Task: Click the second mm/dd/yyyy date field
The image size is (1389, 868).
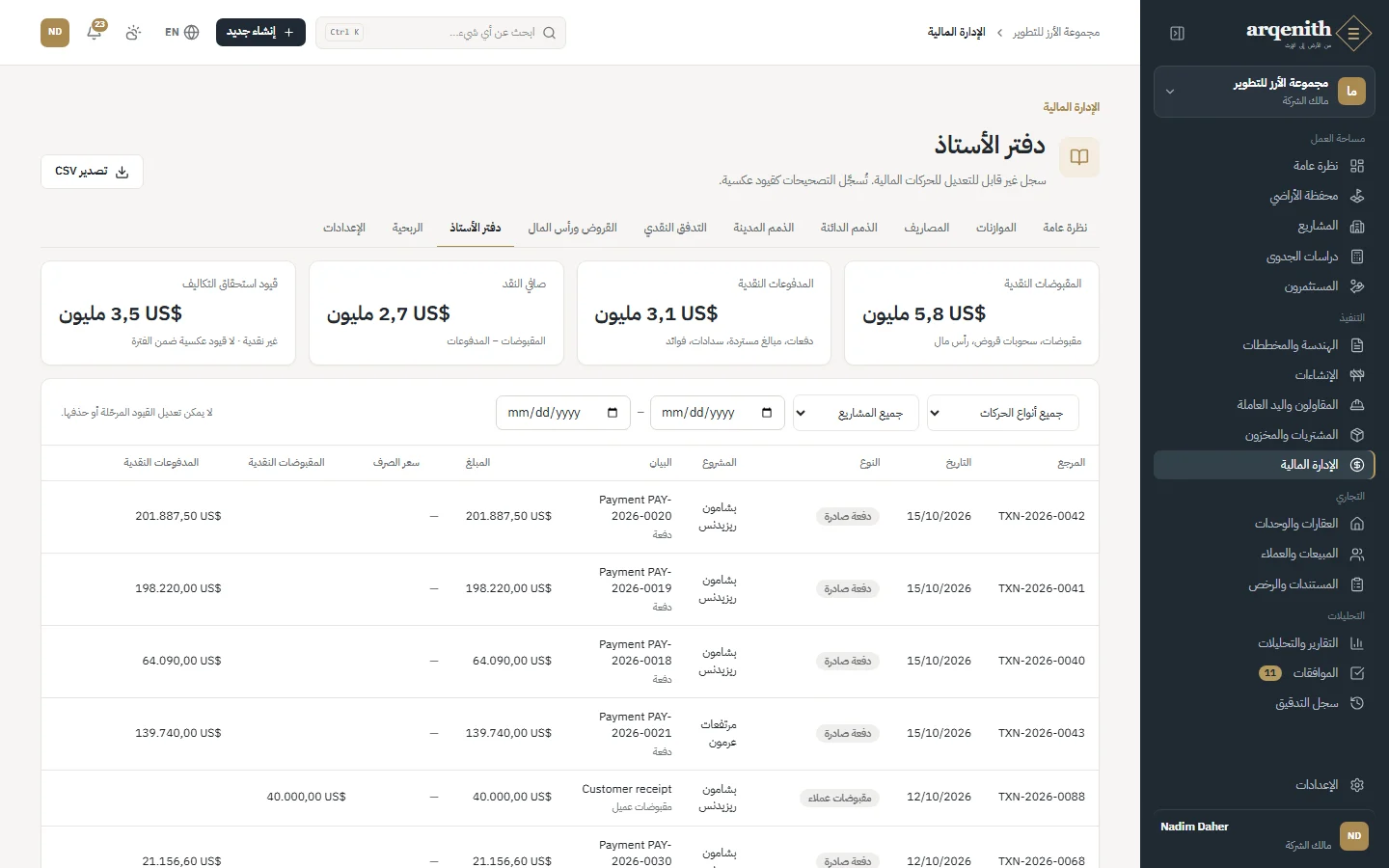Action: (x=563, y=413)
